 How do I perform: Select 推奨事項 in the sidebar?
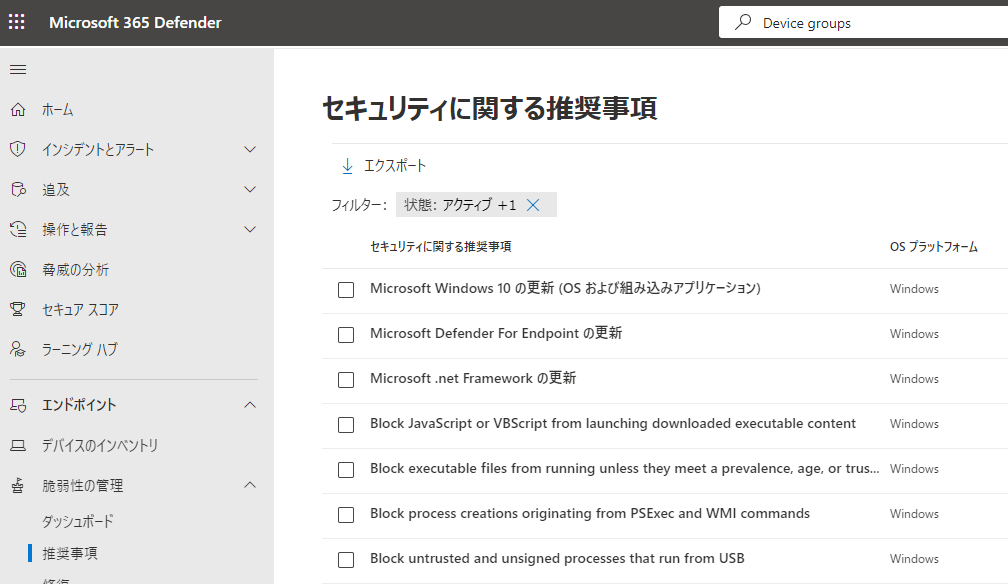(x=70, y=553)
